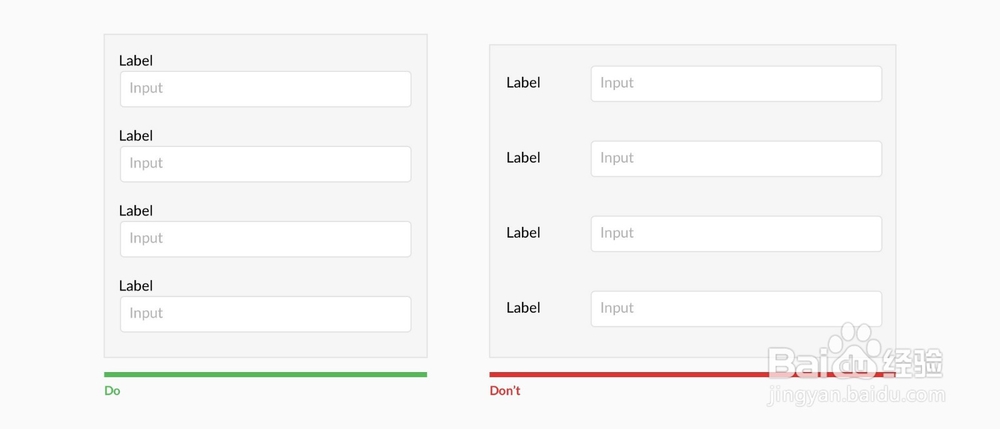The width and height of the screenshot is (1000, 429).
Task: Click the first input in the Do form
Action: tap(265, 89)
